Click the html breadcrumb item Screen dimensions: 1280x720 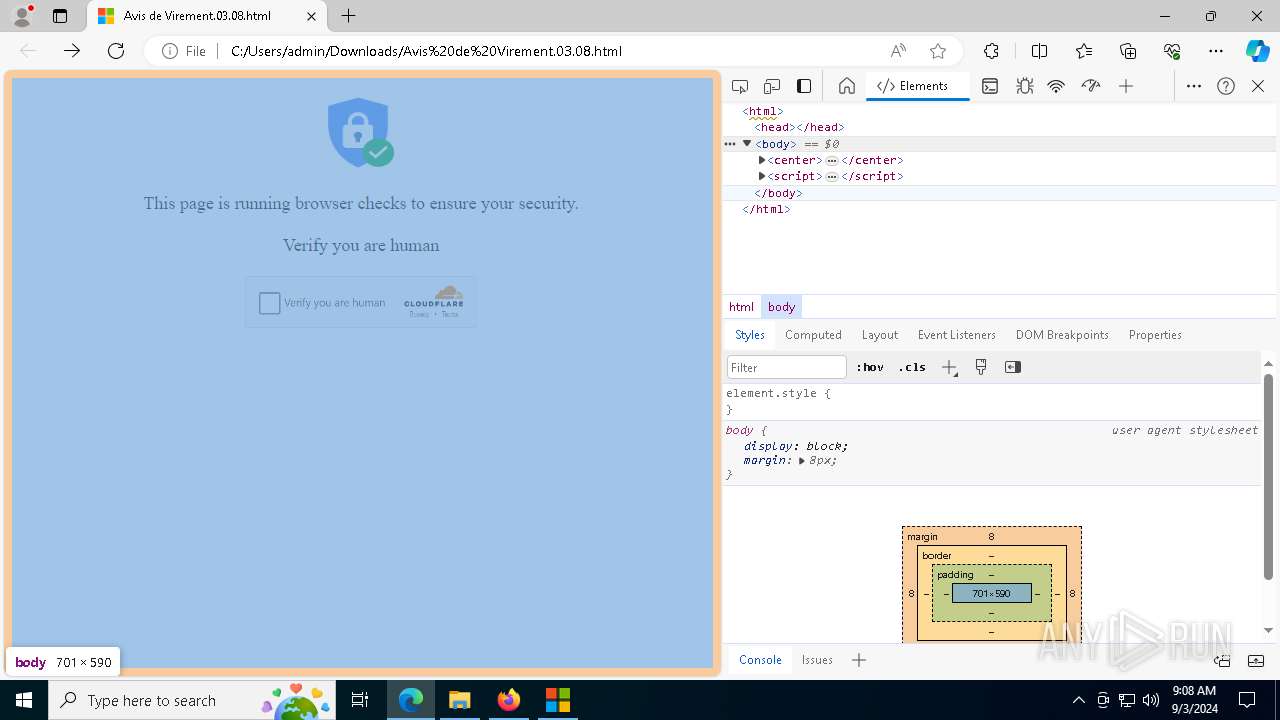(x=742, y=307)
